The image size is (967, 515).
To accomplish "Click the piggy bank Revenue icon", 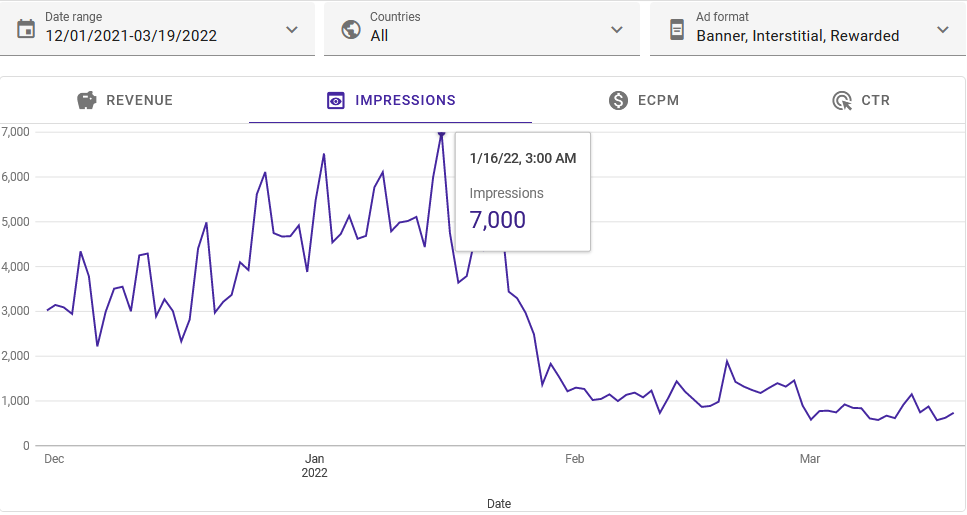I will pyautogui.click(x=87, y=100).
